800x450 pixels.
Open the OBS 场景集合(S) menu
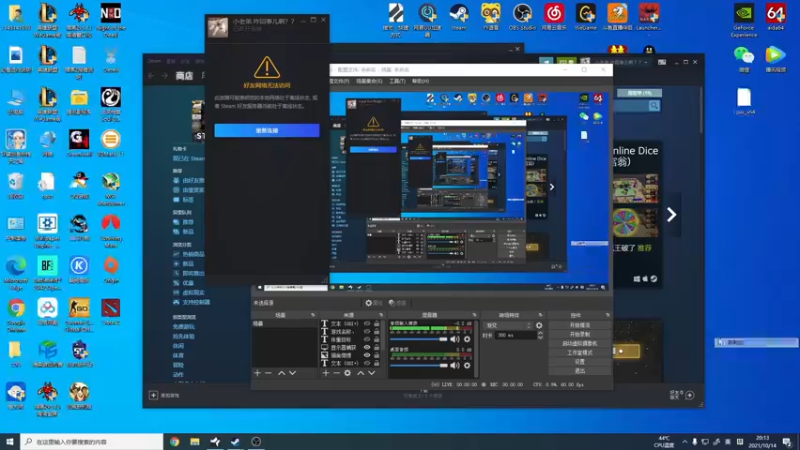(x=368, y=81)
